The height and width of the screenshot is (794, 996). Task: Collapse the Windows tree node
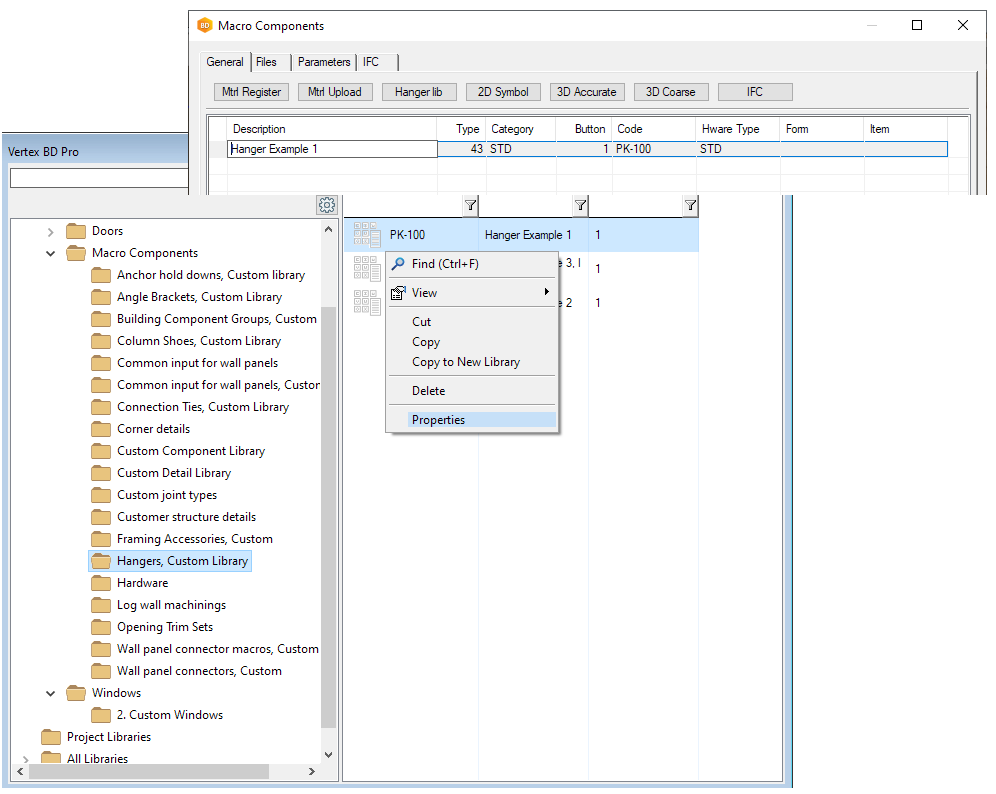[x=51, y=693]
